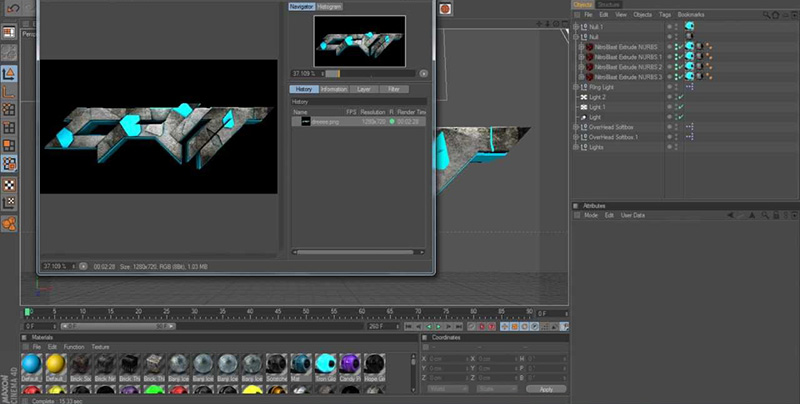
Task: Toggle the check on NitroBlast Extrude NURBS 2
Action: click(681, 67)
